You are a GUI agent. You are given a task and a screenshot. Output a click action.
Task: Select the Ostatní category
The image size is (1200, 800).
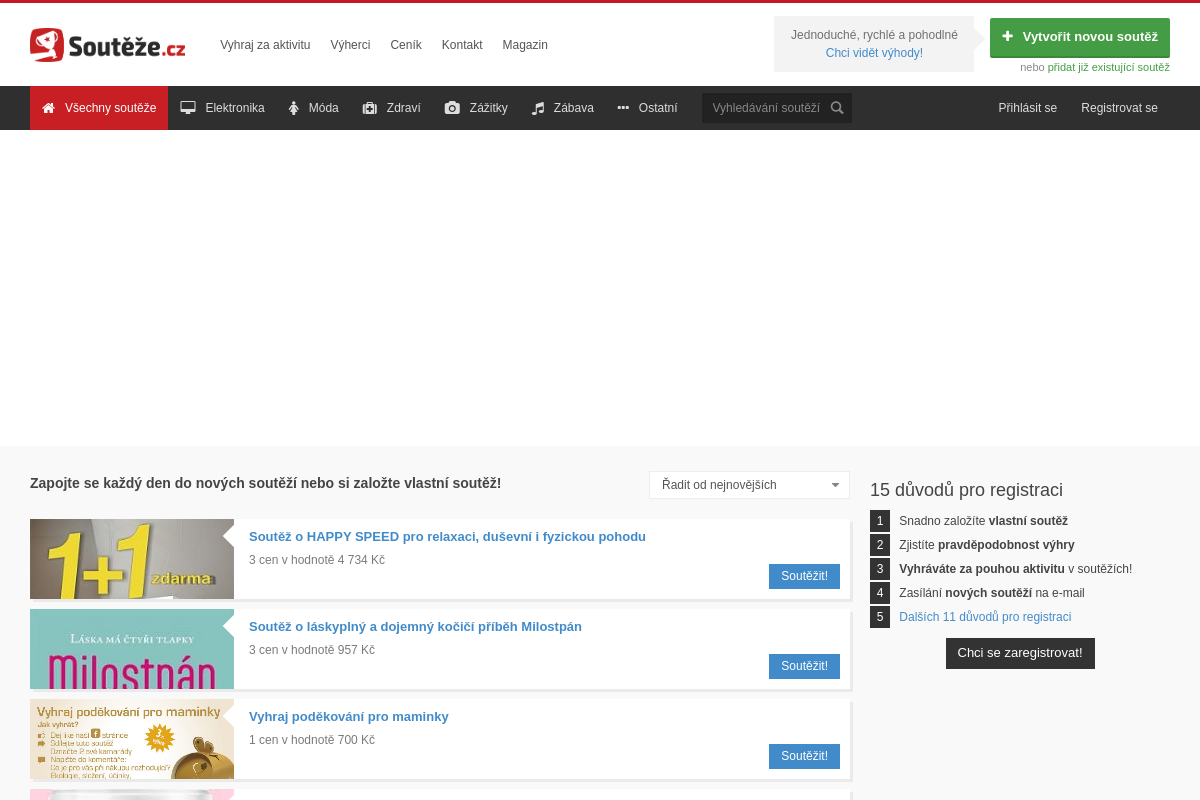pyautogui.click(x=647, y=108)
